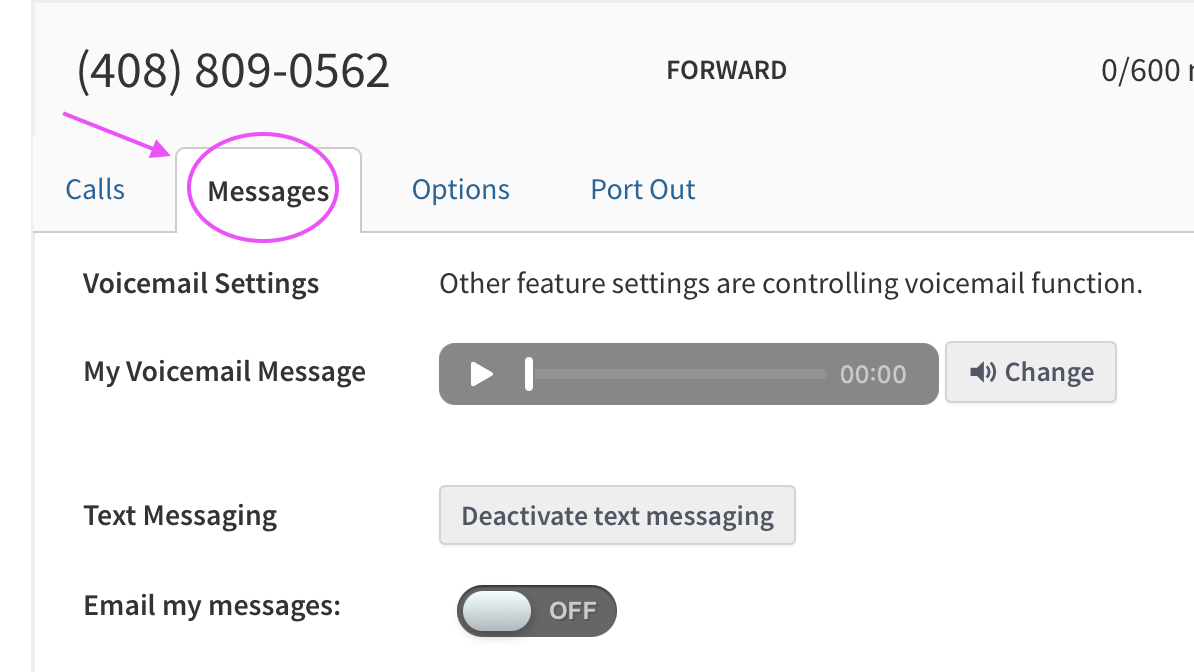Click Deactivate text messaging button
This screenshot has height=672, width=1194.
tap(617, 516)
